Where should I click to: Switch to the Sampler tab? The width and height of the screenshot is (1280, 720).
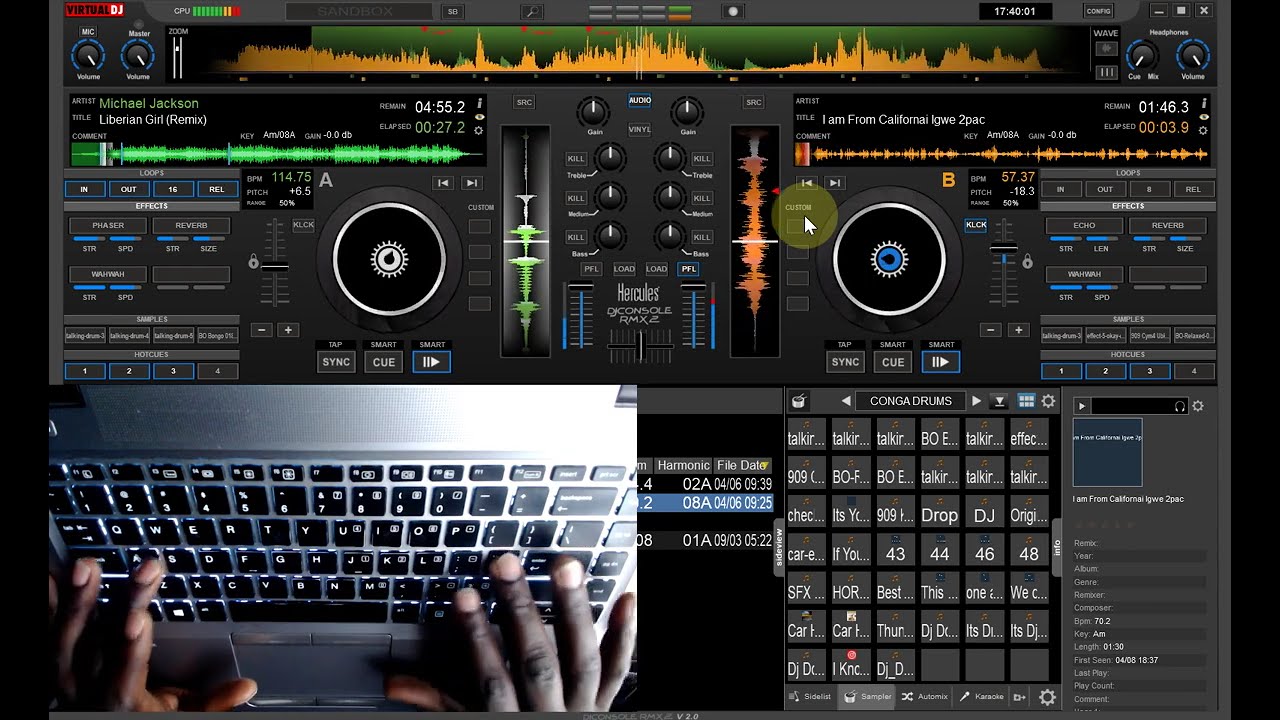pyautogui.click(x=868, y=696)
